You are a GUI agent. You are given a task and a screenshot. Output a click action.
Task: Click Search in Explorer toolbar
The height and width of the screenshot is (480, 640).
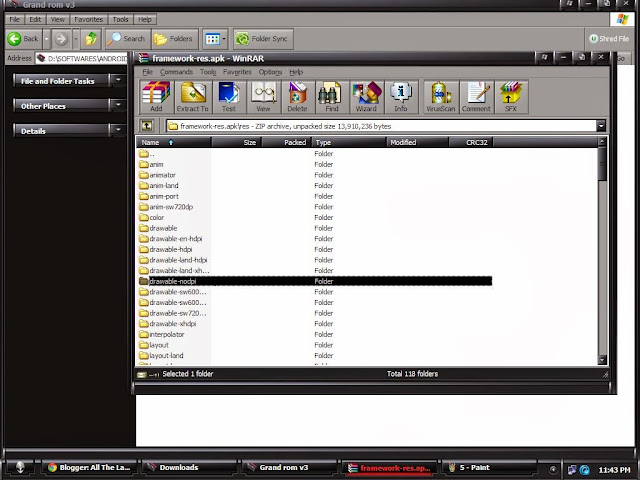(127, 39)
